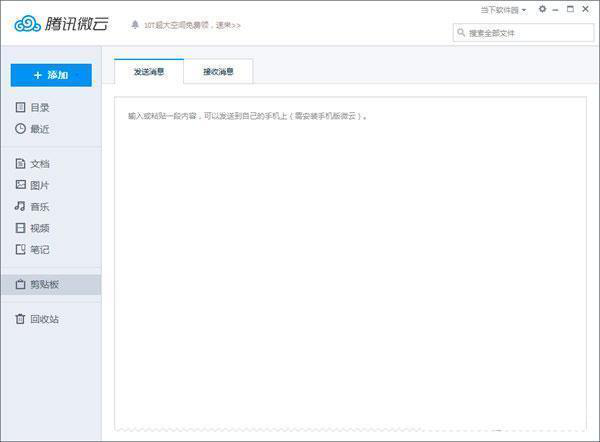Image resolution: width=600 pixels, height=442 pixels.
Task: Open the settings gear icon
Action: click(x=542, y=9)
